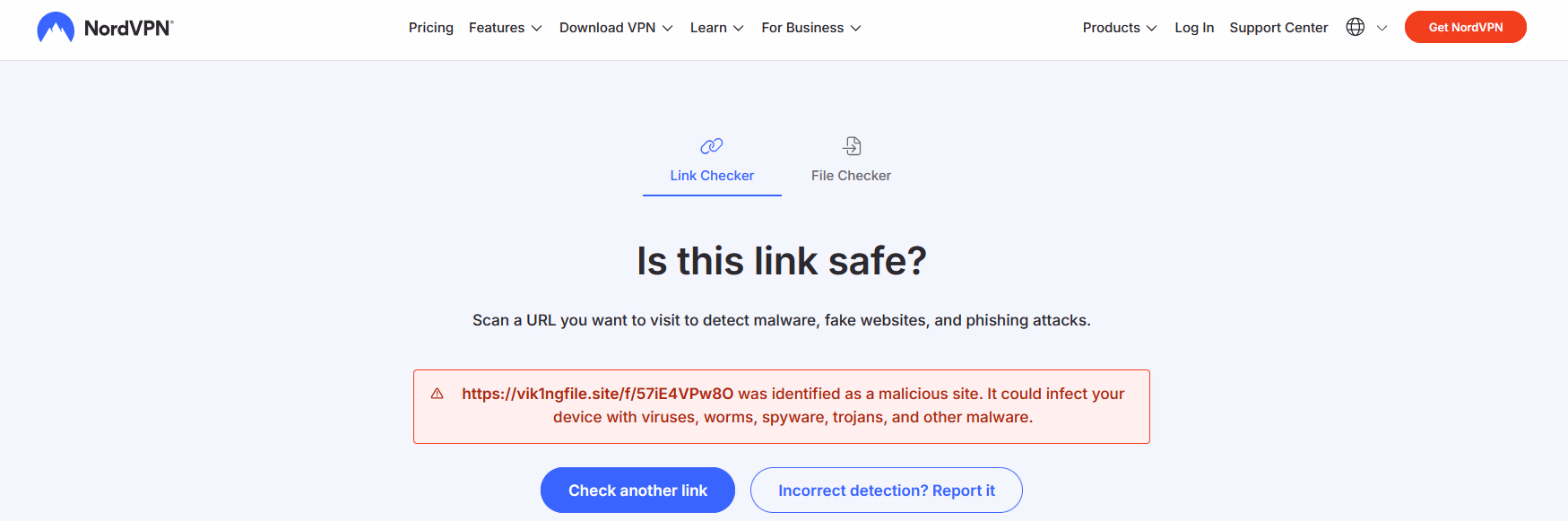Go to Support Center
Viewport: 1568px width, 521px height.
tap(1278, 28)
